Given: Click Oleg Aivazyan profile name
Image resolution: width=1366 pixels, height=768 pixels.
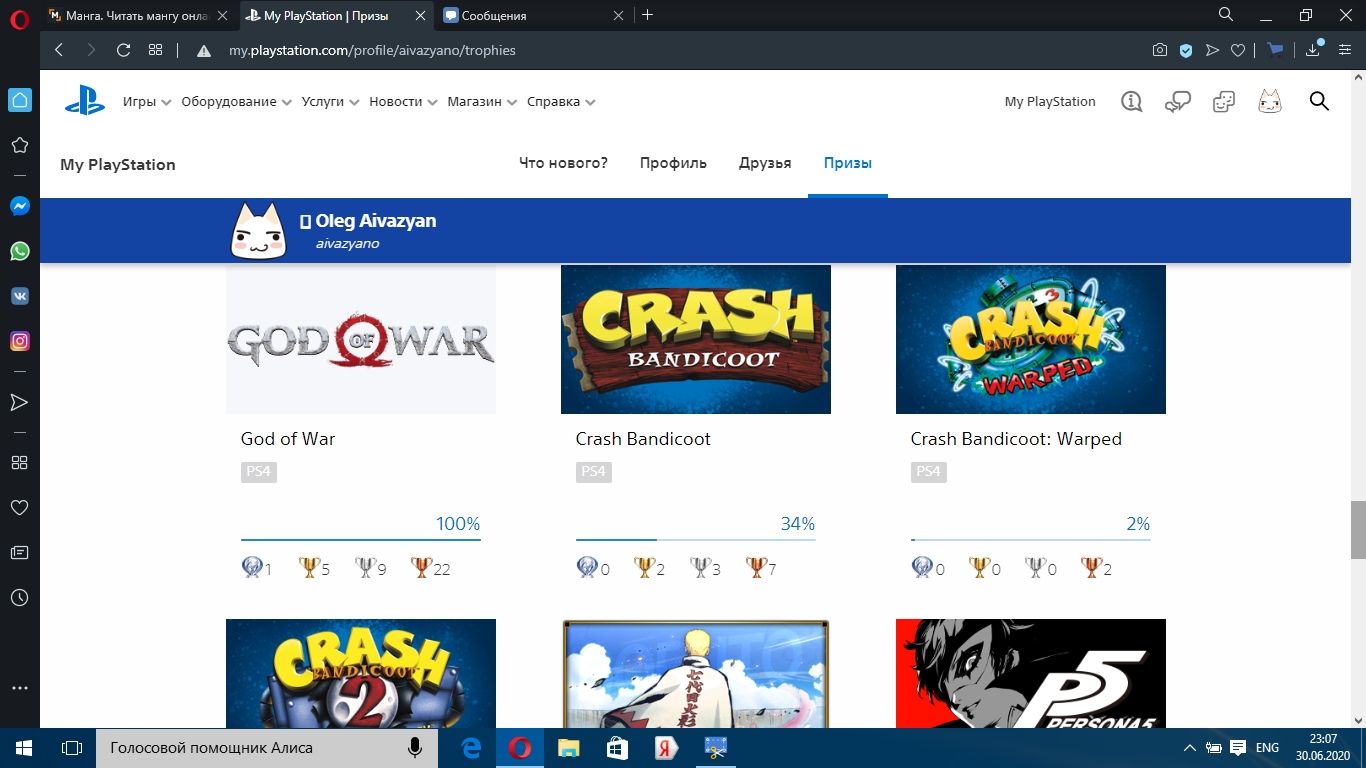Looking at the screenshot, I should [x=376, y=221].
